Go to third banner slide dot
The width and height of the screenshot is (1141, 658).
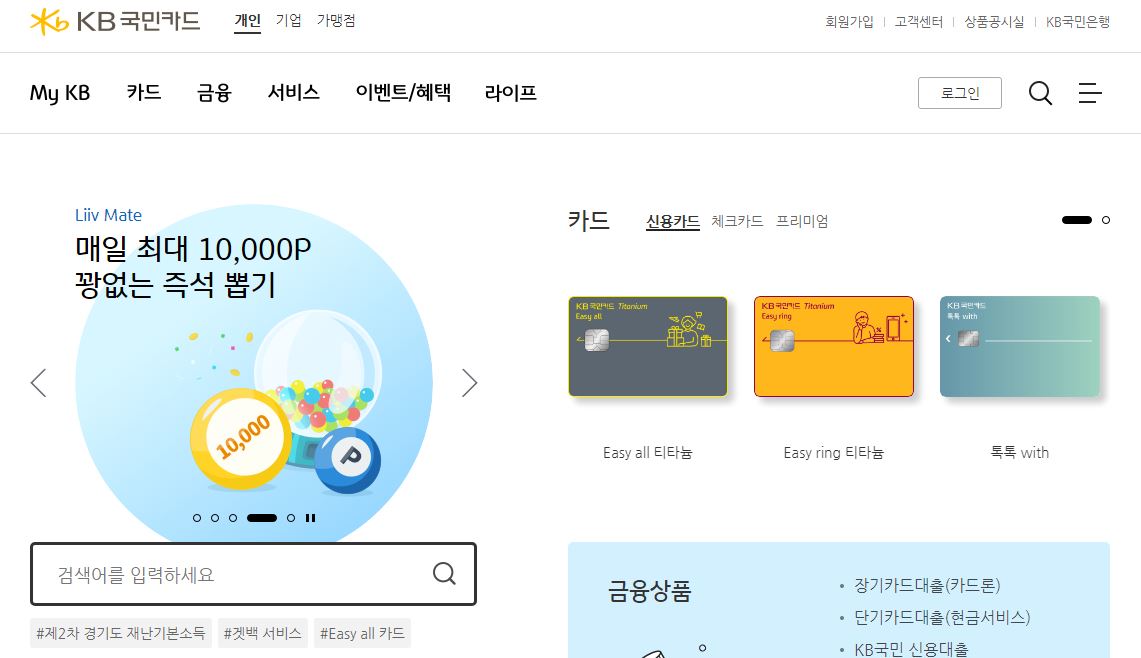tap(233, 518)
